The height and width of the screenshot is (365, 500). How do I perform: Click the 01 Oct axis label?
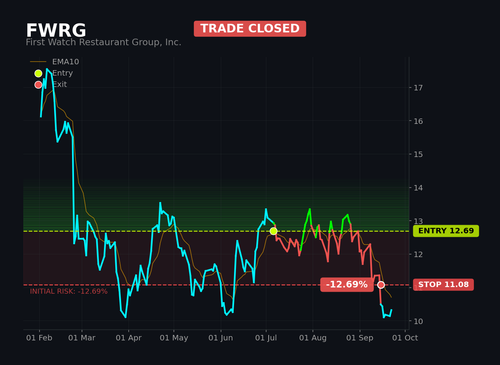click(405, 338)
